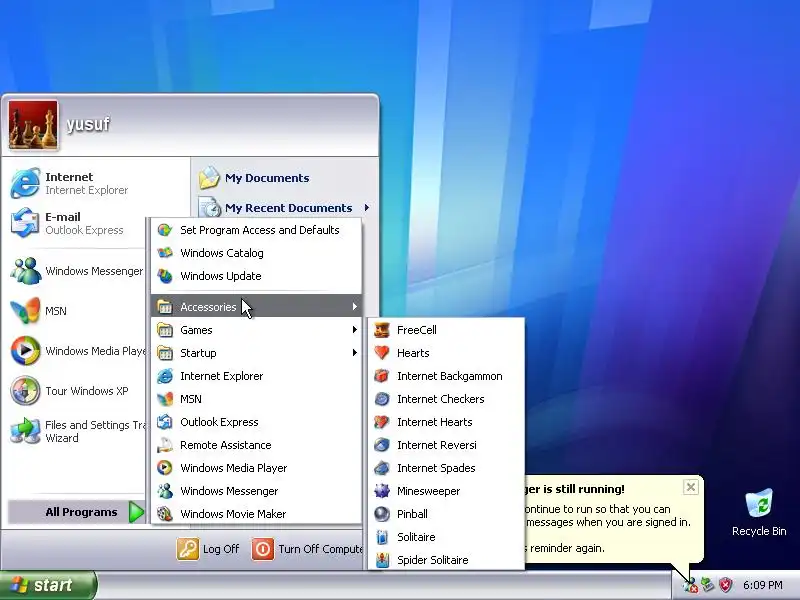Launch Windows Movie Maker
The height and width of the screenshot is (600, 800).
coord(257,514)
